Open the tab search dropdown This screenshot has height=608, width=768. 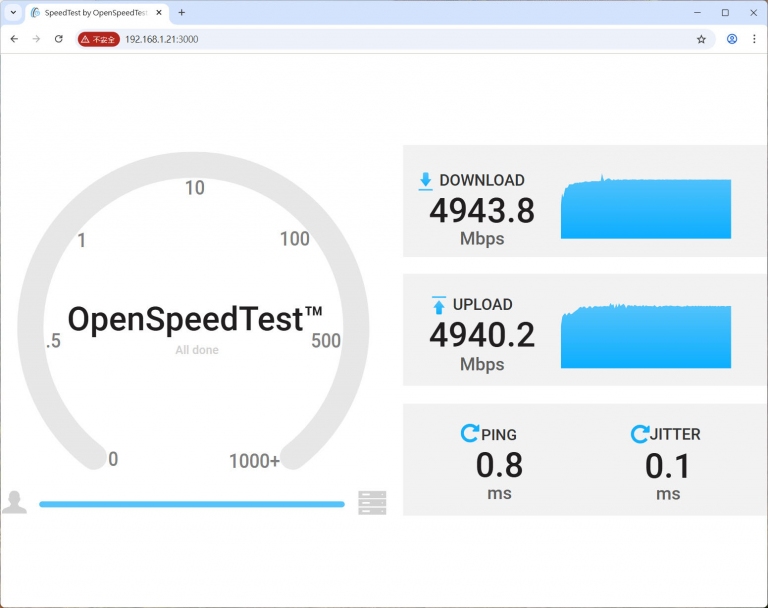(13, 13)
